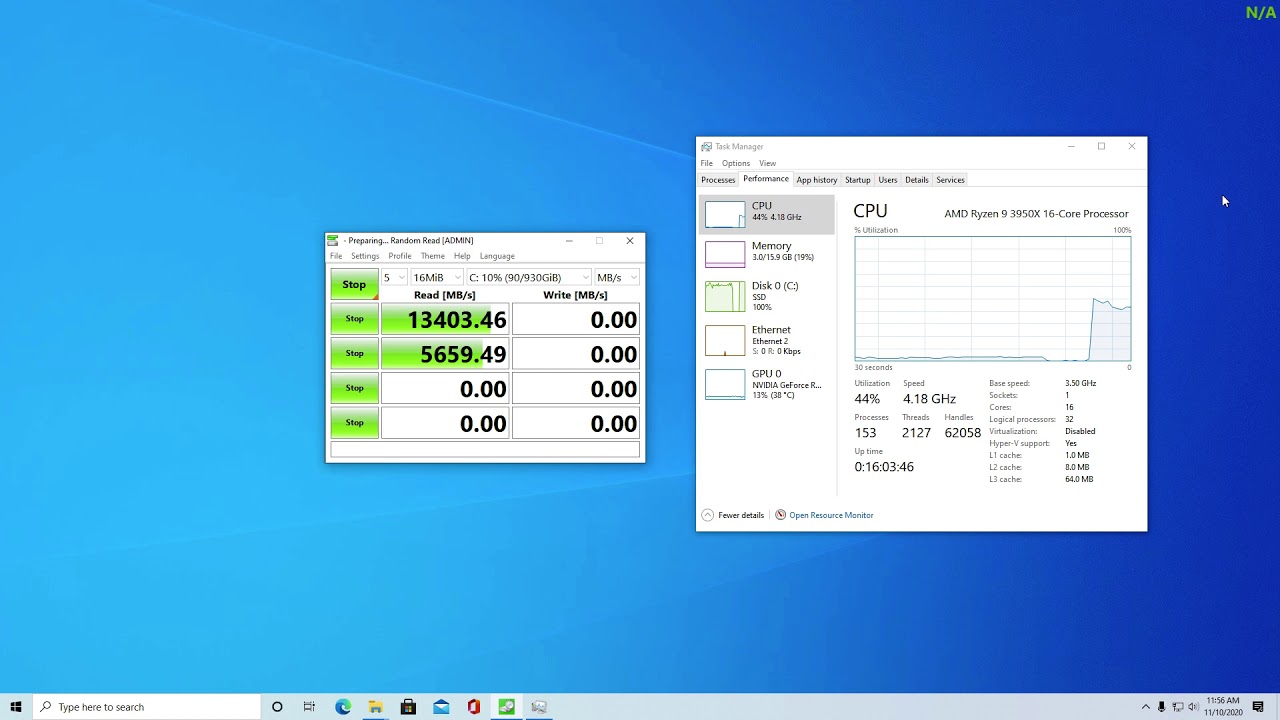The height and width of the screenshot is (720, 1280).
Task: Select Ethernet in the performance sidebar
Action: 767,340
